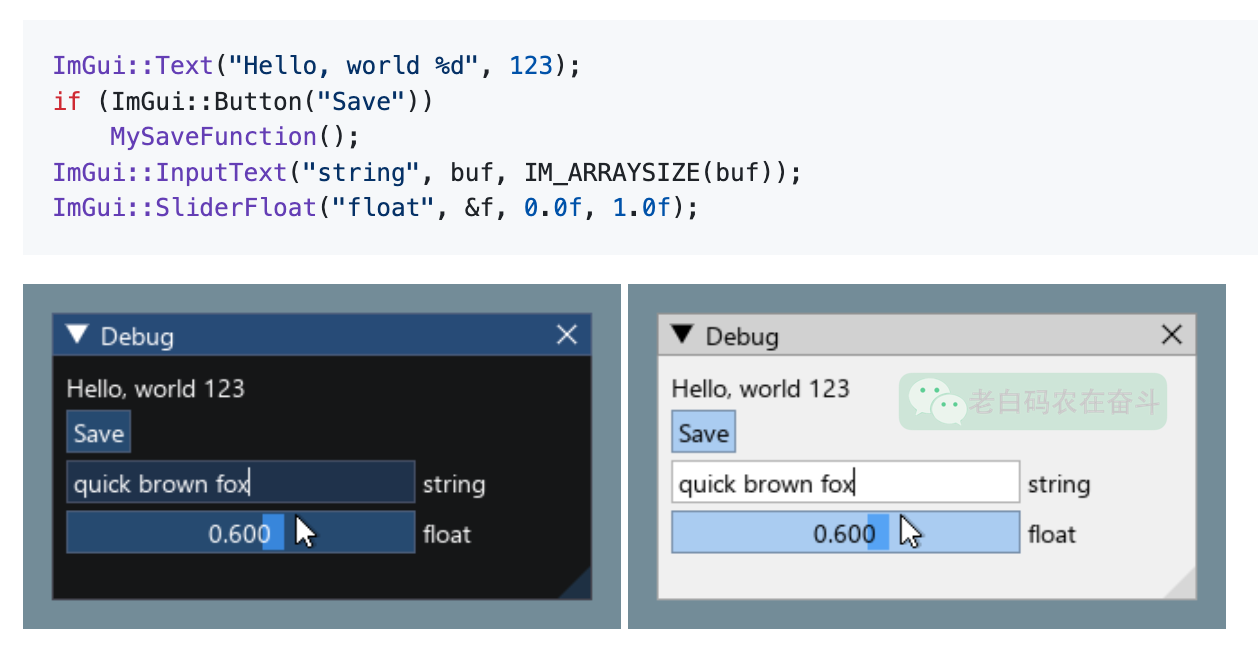The width and height of the screenshot is (1258, 654).
Task: Focus the dark window's quick brown fox field
Action: click(241, 482)
